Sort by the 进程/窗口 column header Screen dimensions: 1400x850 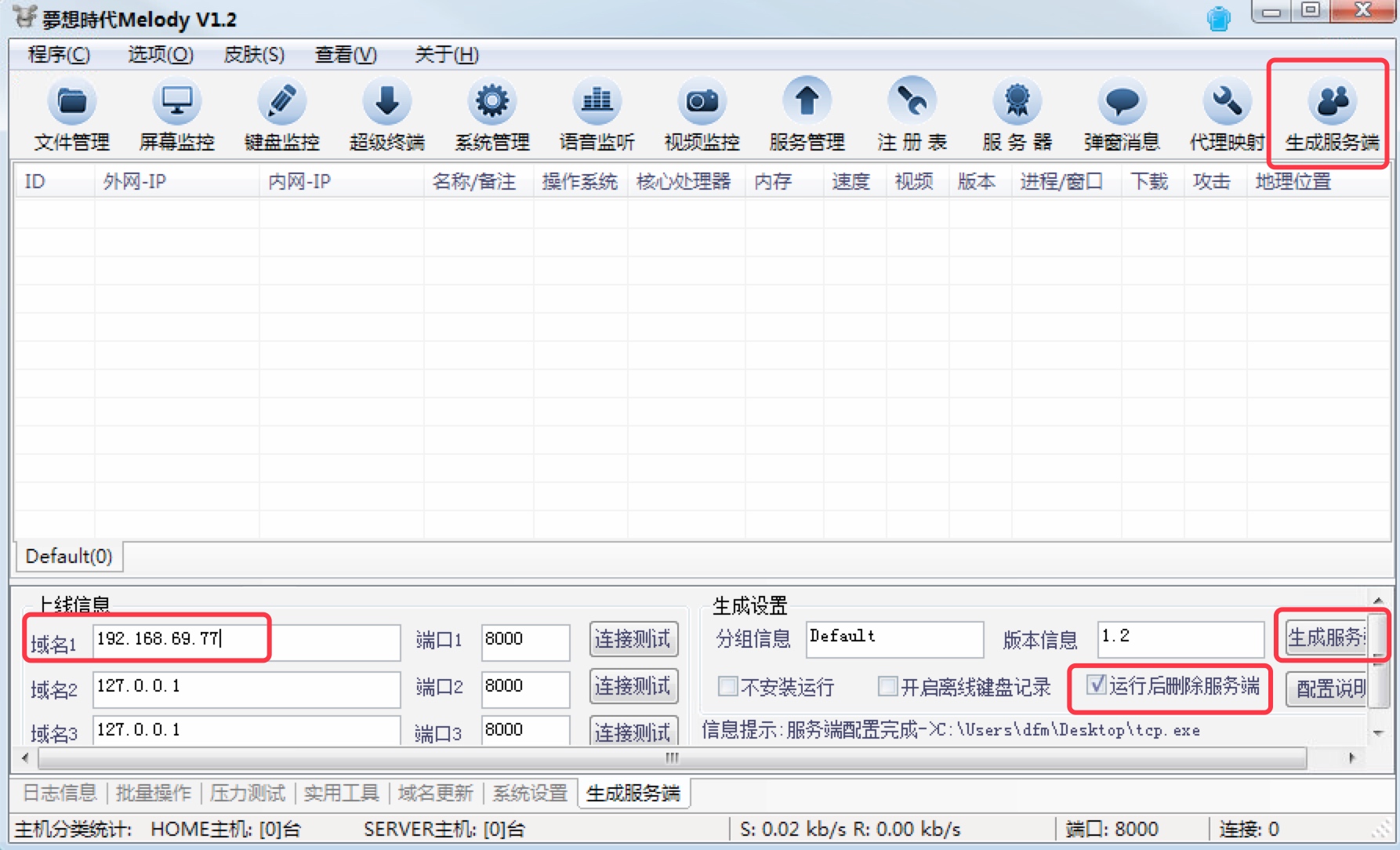point(1066,182)
